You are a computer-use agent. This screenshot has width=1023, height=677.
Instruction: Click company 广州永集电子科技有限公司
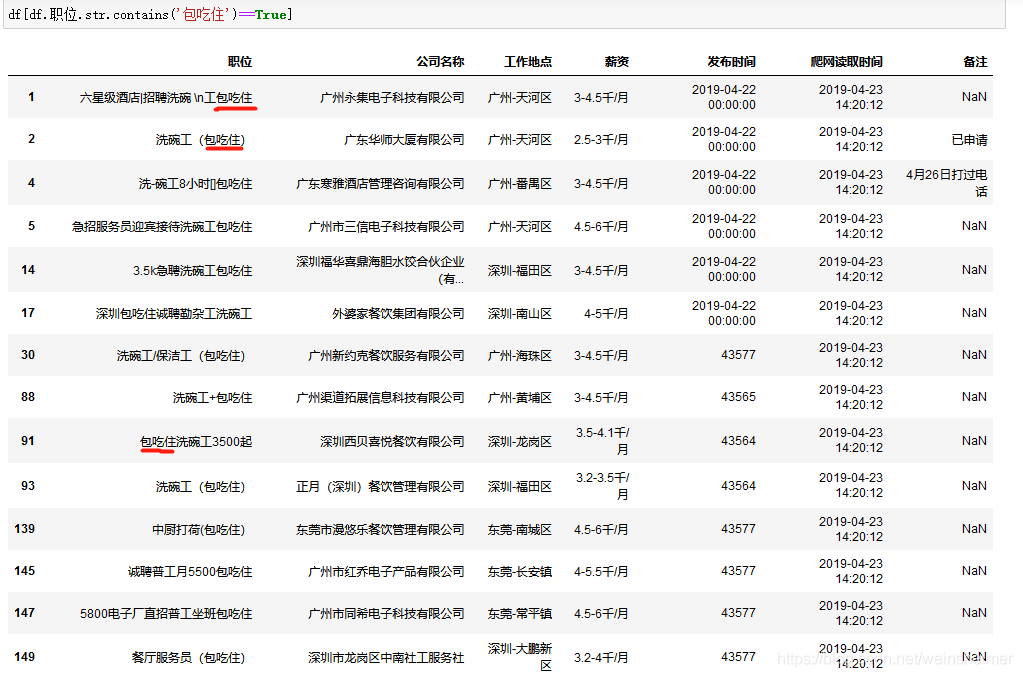[392, 98]
